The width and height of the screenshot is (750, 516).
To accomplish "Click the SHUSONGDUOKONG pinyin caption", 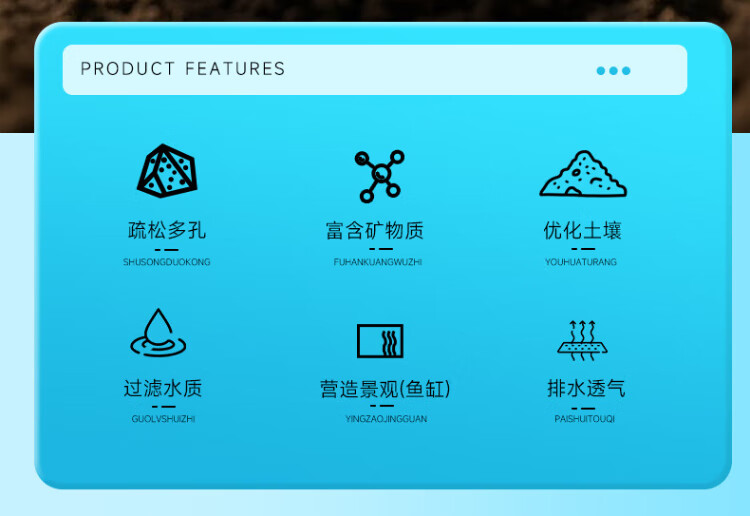I will tap(166, 262).
